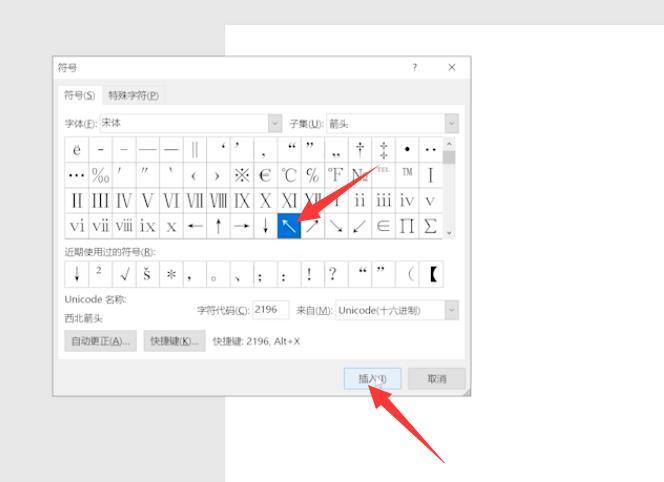Pick the Σ summation symbol
This screenshot has height=482, width=664.
tap(430, 226)
